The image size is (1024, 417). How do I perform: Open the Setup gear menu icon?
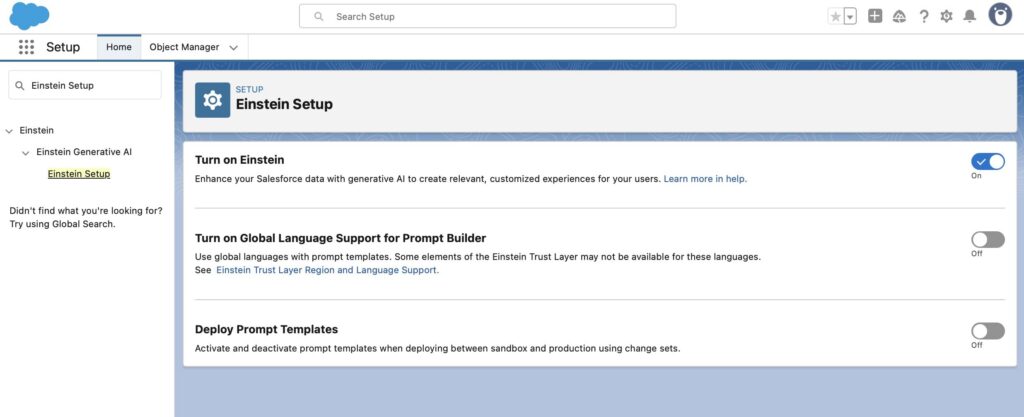(946, 16)
